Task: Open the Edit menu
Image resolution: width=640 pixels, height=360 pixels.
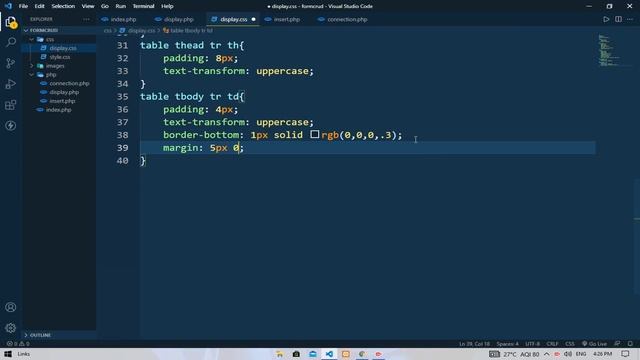Action: point(40,6)
